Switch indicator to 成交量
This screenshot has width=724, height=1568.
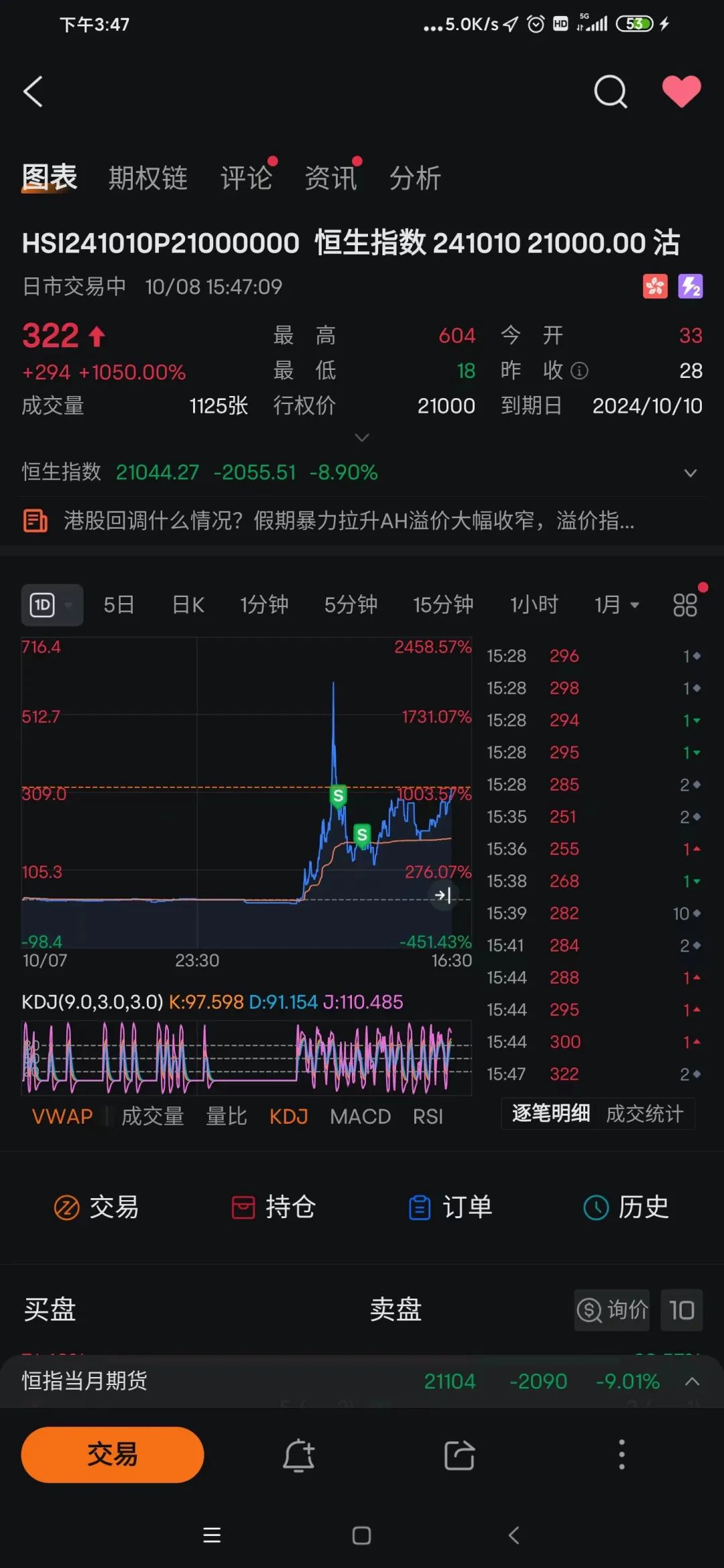(x=153, y=1116)
